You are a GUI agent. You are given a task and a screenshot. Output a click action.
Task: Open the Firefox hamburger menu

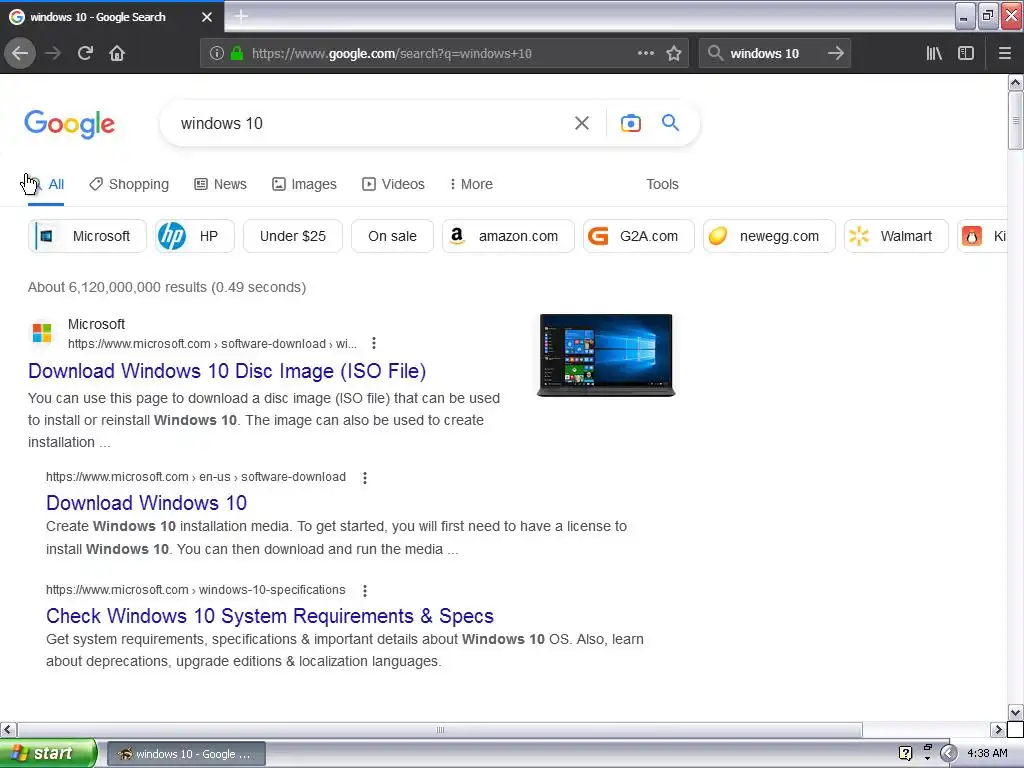pos(1004,53)
